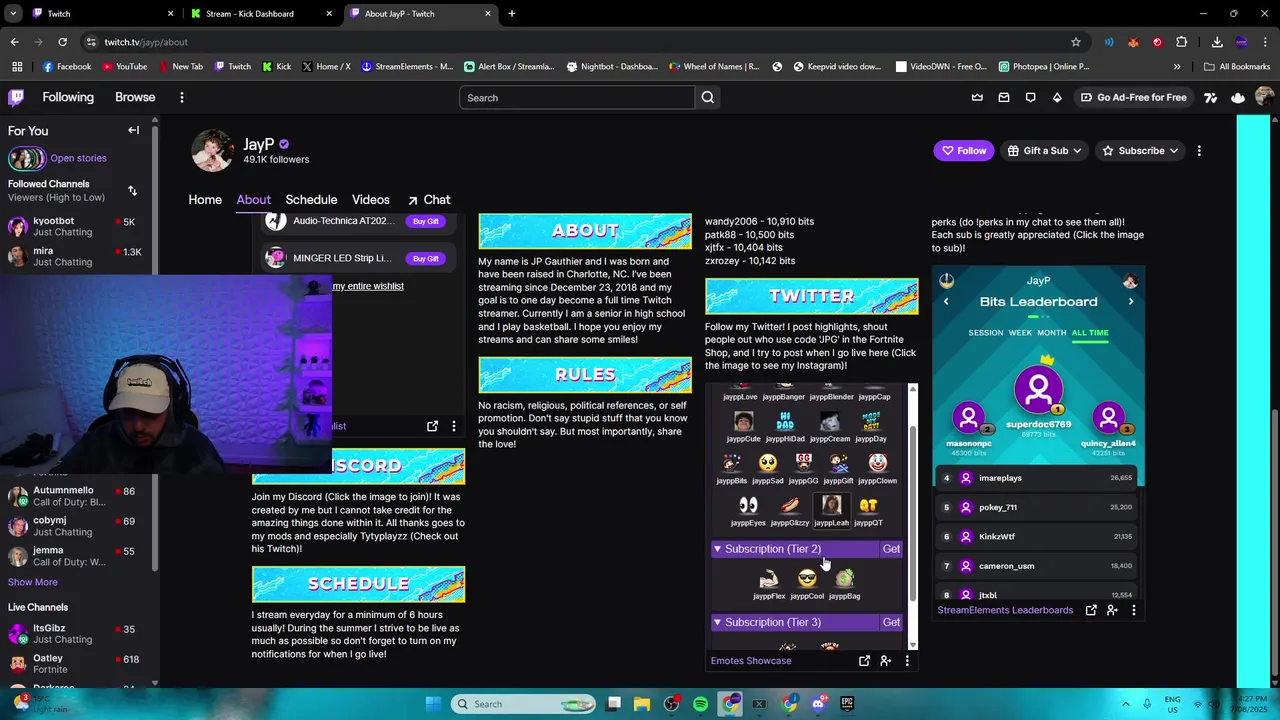Click the Twitter panel banner

pyautogui.click(x=811, y=296)
